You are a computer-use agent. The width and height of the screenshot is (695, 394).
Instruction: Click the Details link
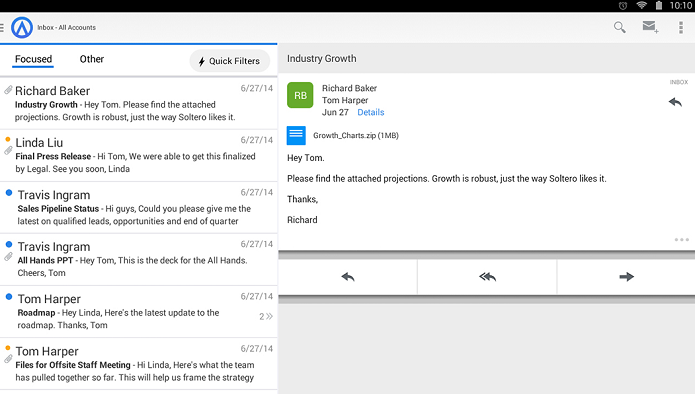pos(371,113)
